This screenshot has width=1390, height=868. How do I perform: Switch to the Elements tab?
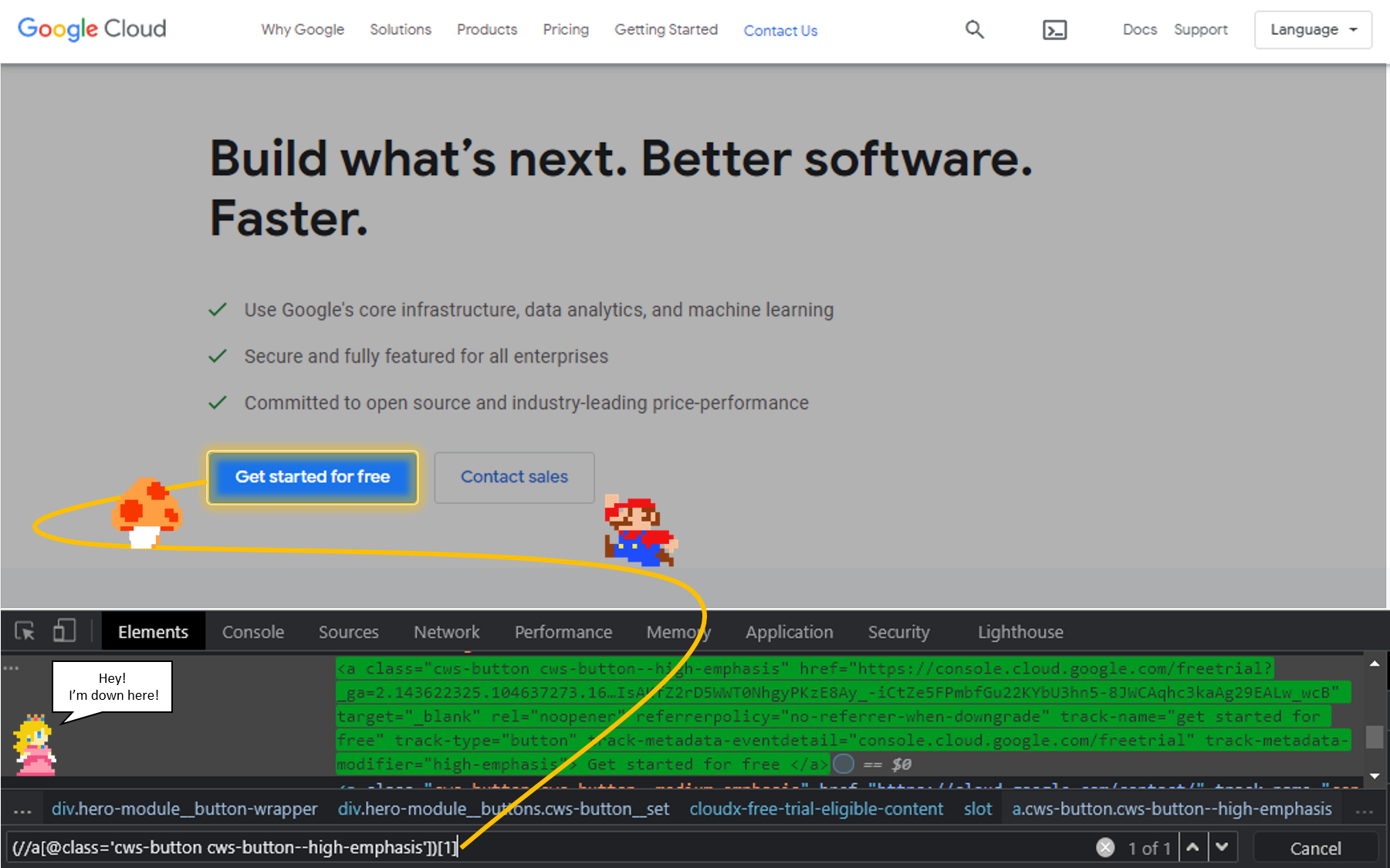click(153, 631)
